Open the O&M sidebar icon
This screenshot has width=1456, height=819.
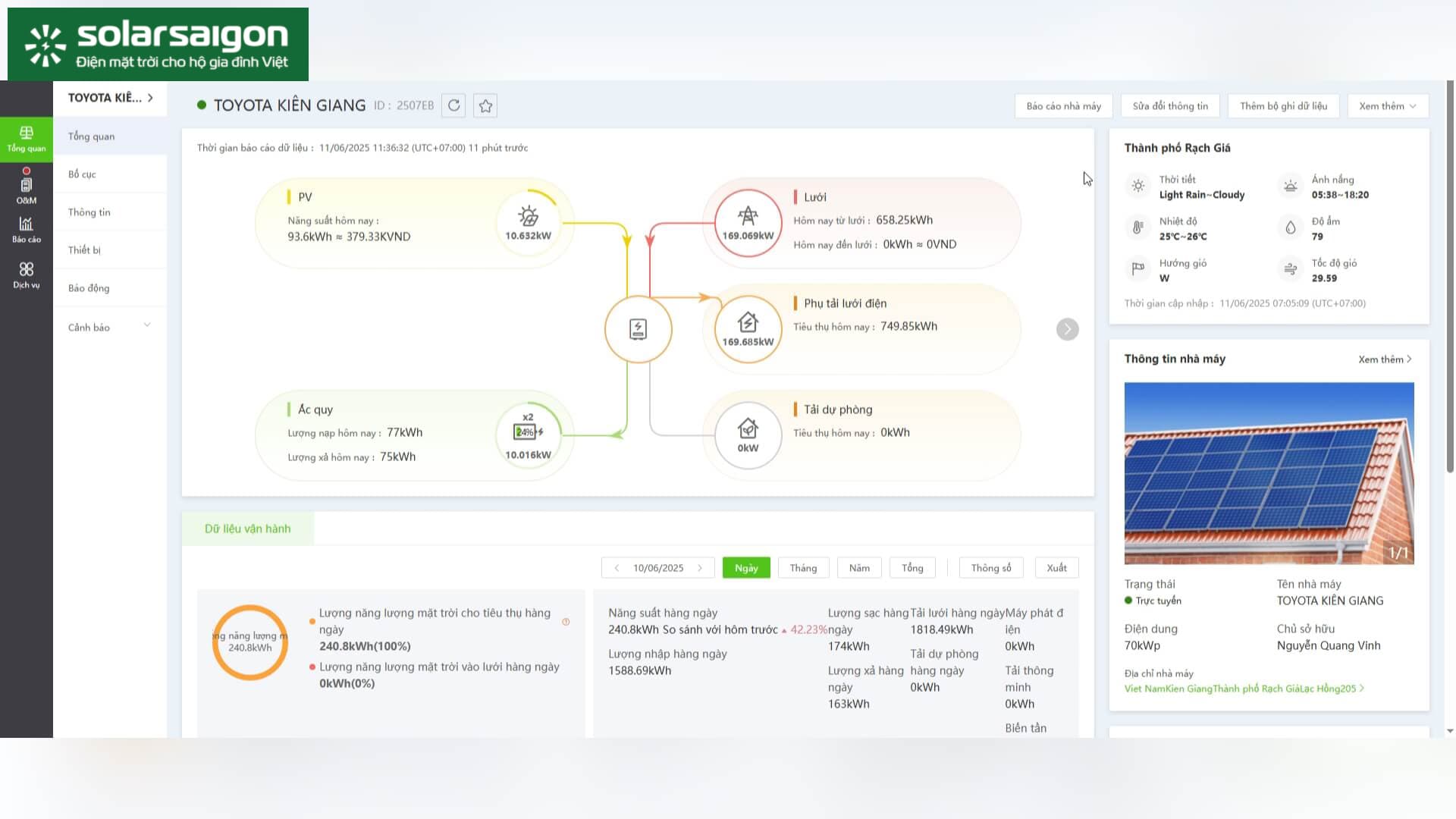click(x=27, y=185)
